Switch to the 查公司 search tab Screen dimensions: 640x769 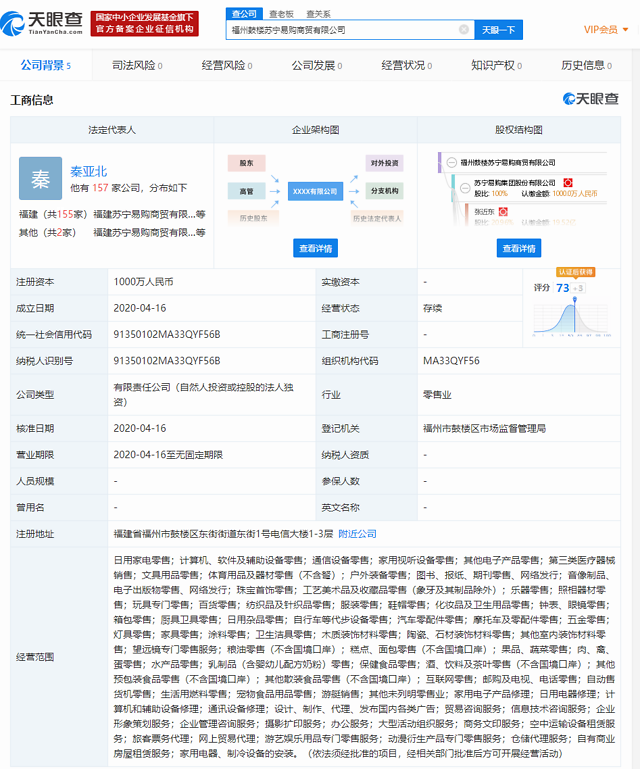pos(244,14)
